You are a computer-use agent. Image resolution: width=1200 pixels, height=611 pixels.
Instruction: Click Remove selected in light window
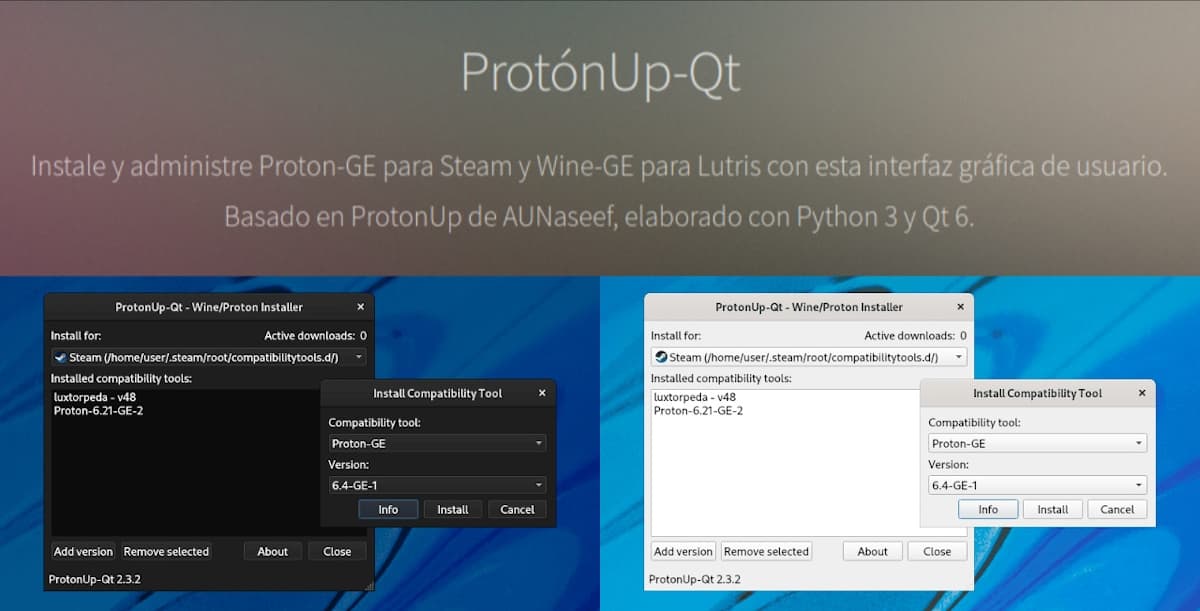[x=766, y=551]
